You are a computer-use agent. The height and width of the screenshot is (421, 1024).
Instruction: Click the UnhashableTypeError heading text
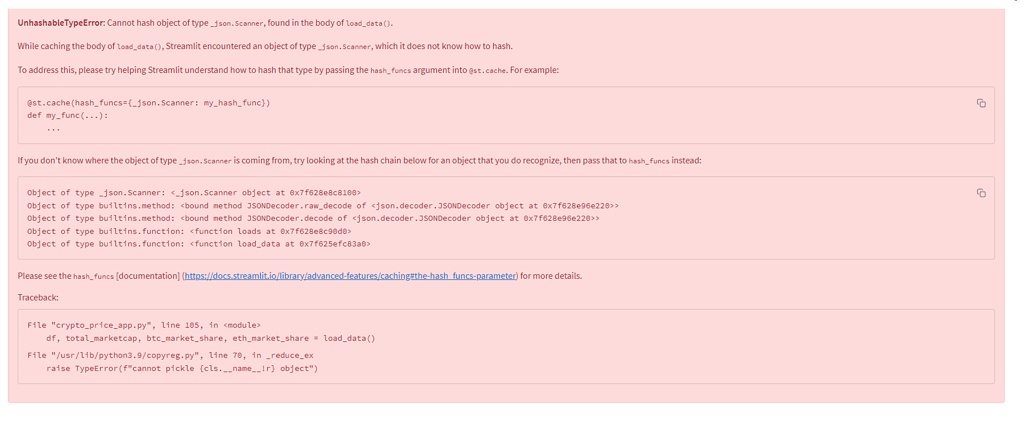tap(61, 23)
